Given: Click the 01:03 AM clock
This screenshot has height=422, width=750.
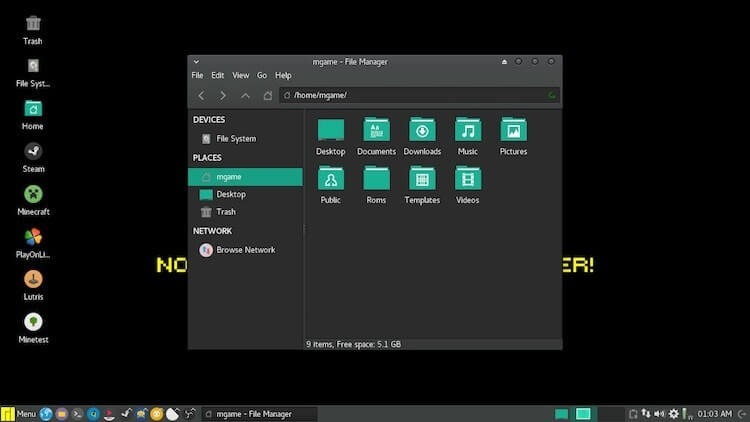Looking at the screenshot, I should point(715,414).
